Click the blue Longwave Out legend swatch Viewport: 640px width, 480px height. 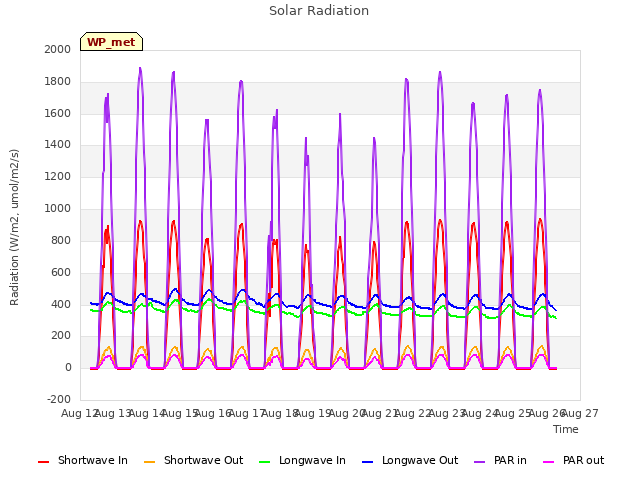367,462
